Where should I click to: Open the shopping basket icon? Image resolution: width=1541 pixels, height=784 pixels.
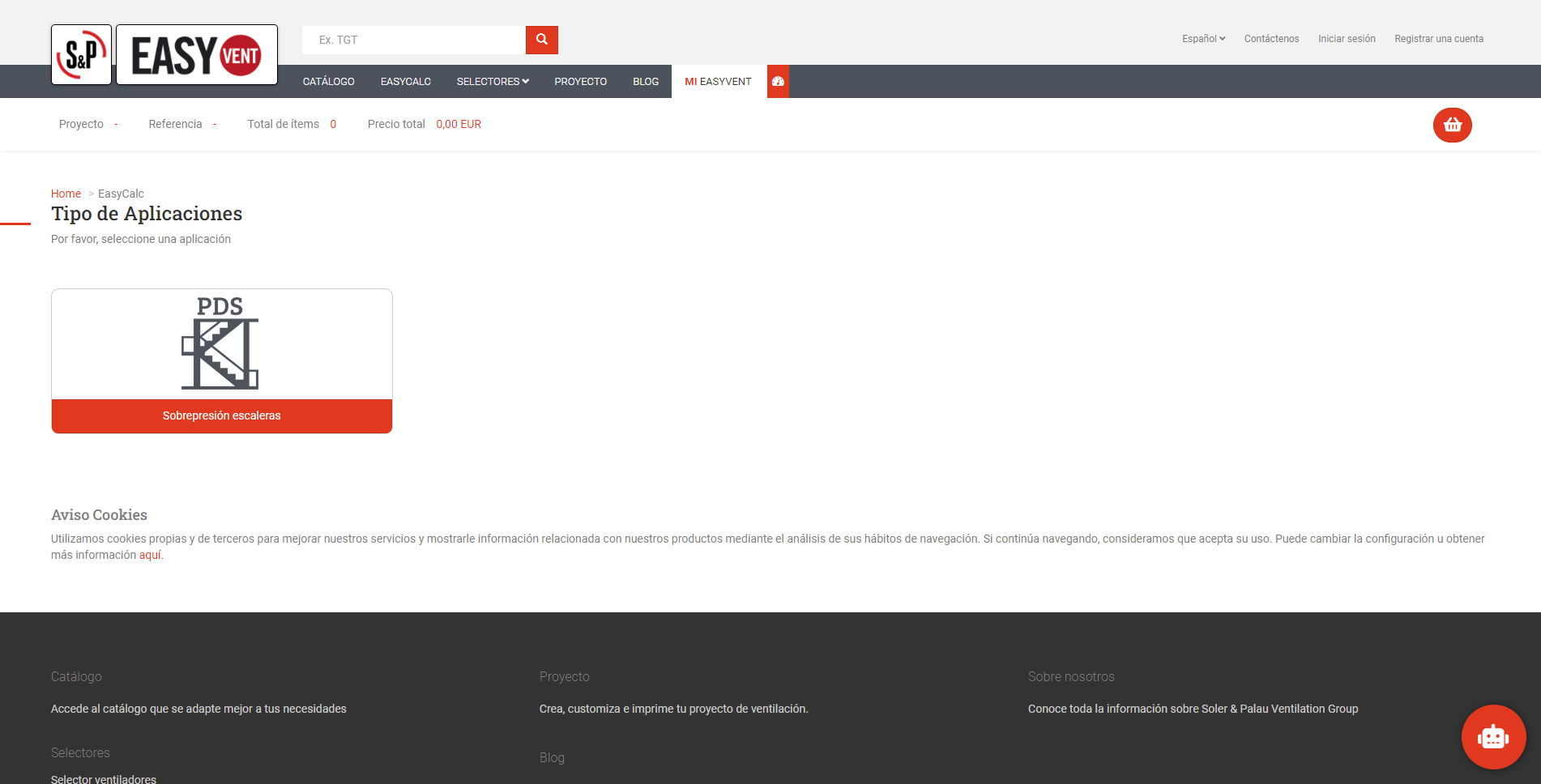click(1452, 125)
